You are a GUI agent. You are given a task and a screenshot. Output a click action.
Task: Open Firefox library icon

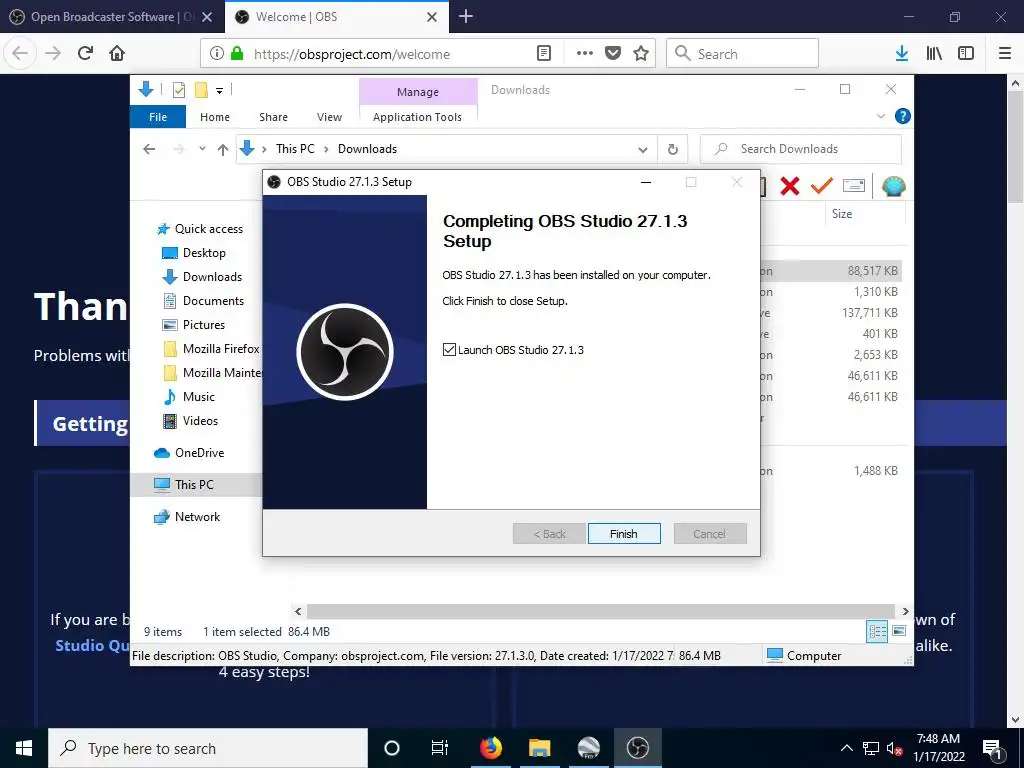point(934,54)
